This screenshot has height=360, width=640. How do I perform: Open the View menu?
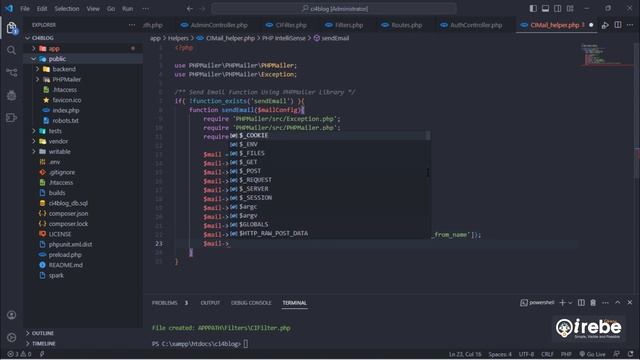pos(93,9)
